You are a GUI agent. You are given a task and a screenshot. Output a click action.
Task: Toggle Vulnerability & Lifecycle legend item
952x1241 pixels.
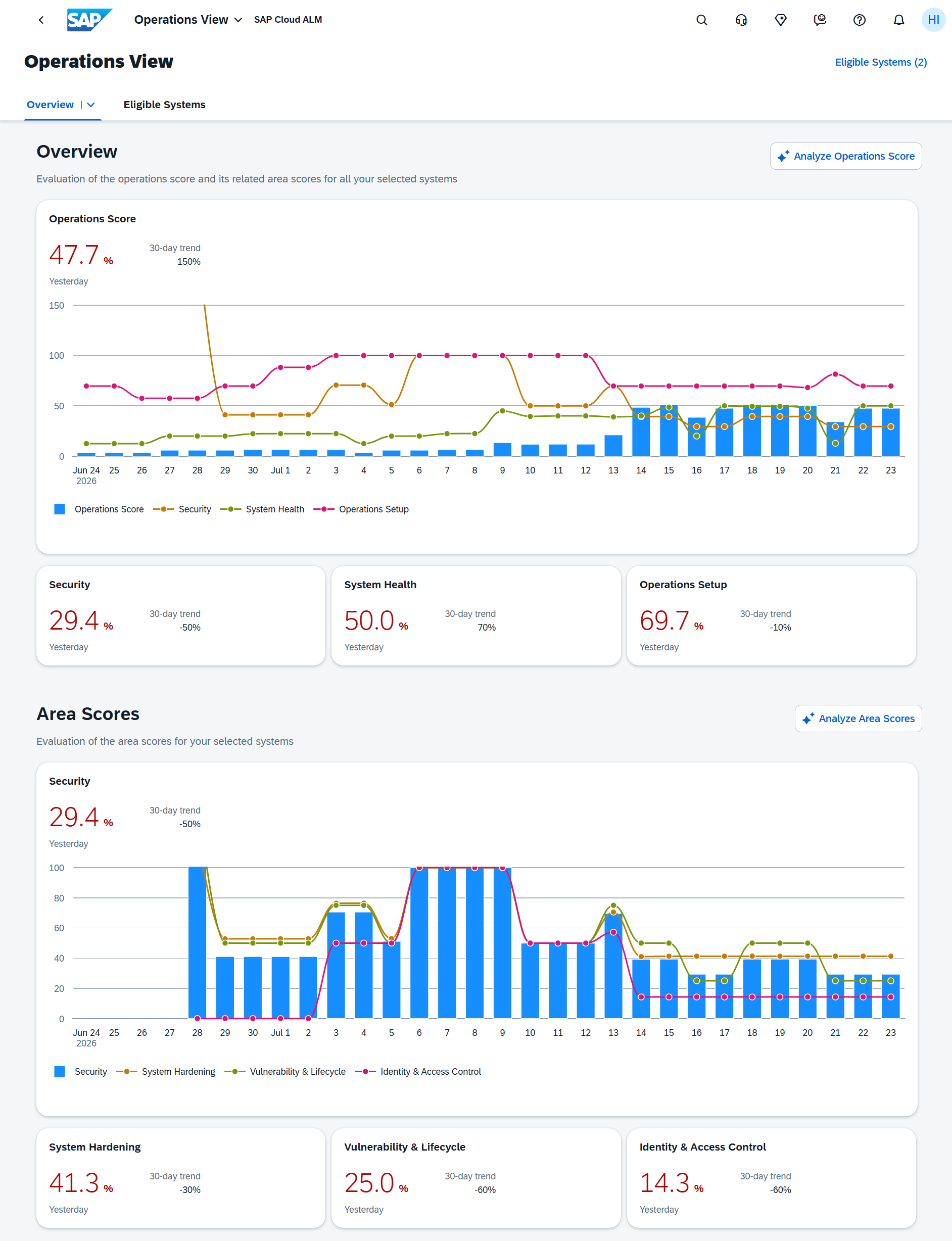click(285, 1071)
